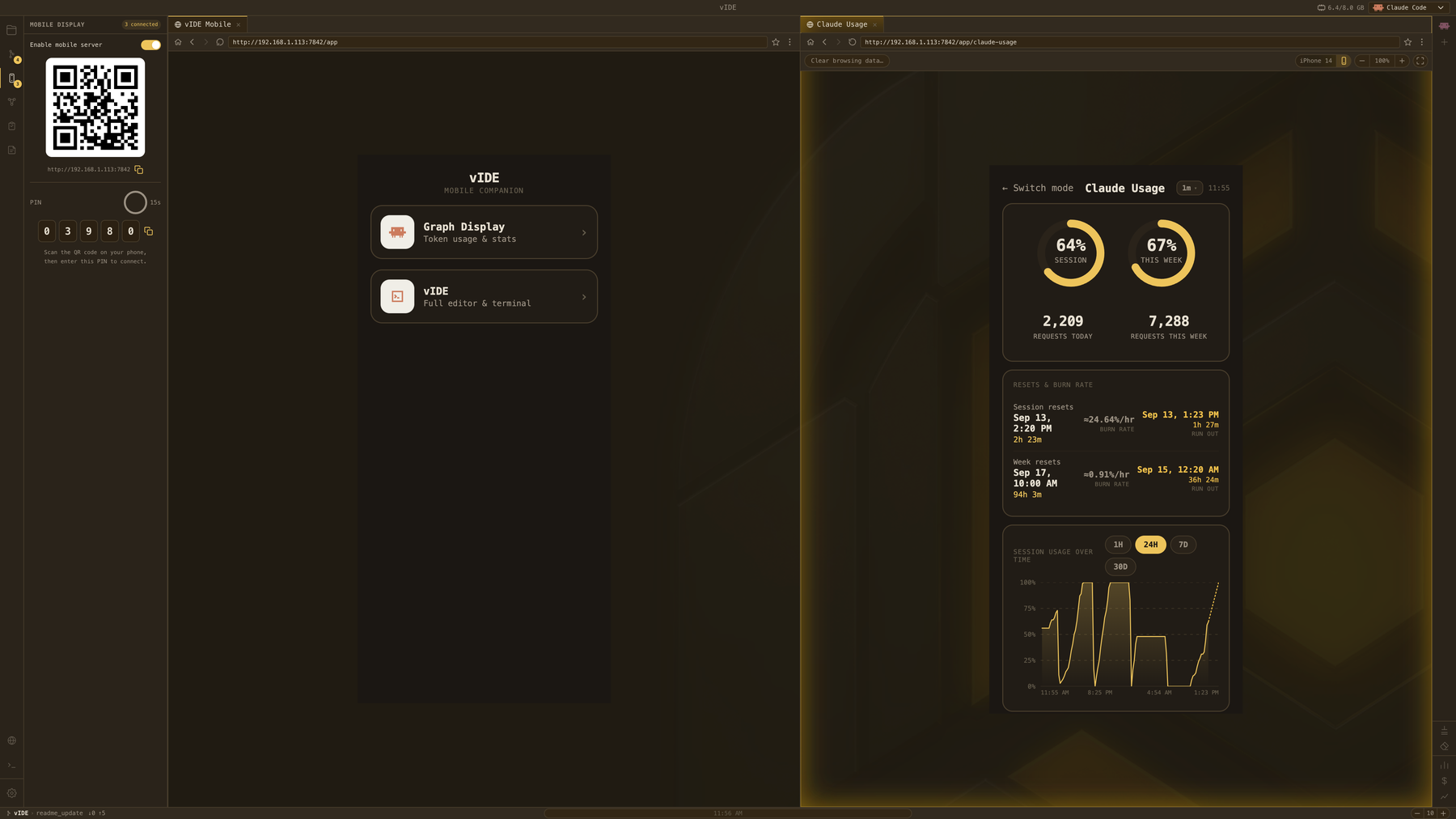Click home icon in vIDE Mobile browser pane
1456x819 pixels.
pyautogui.click(x=178, y=42)
